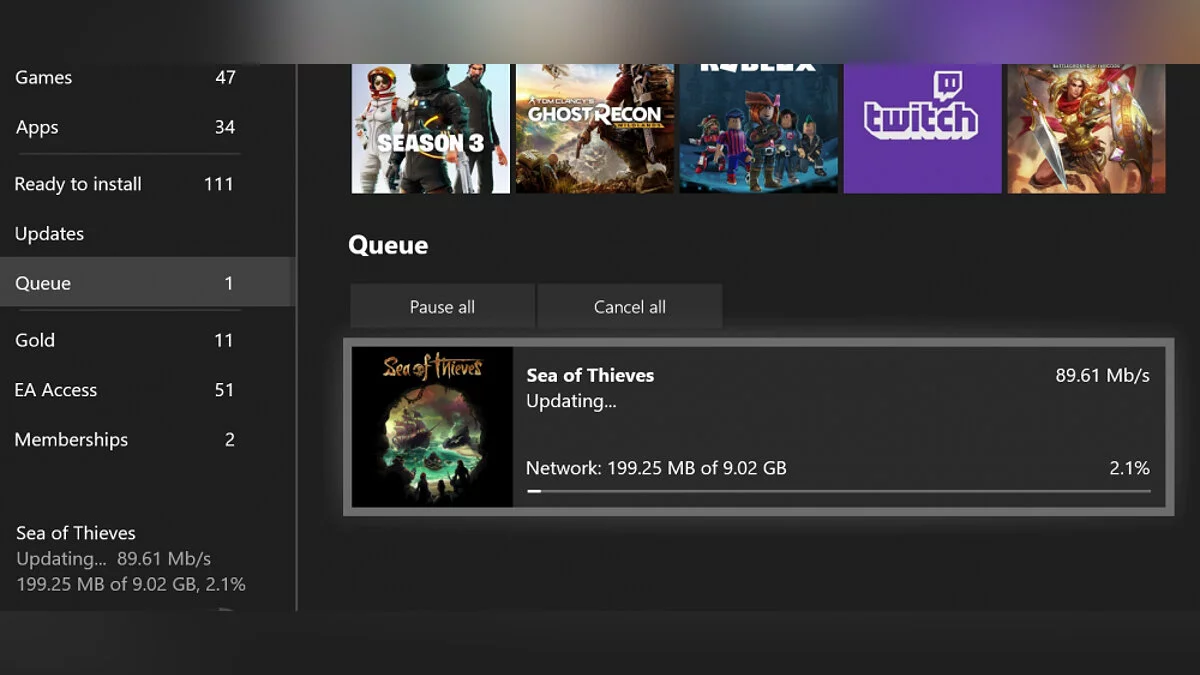Click the Pause all button

(442, 307)
